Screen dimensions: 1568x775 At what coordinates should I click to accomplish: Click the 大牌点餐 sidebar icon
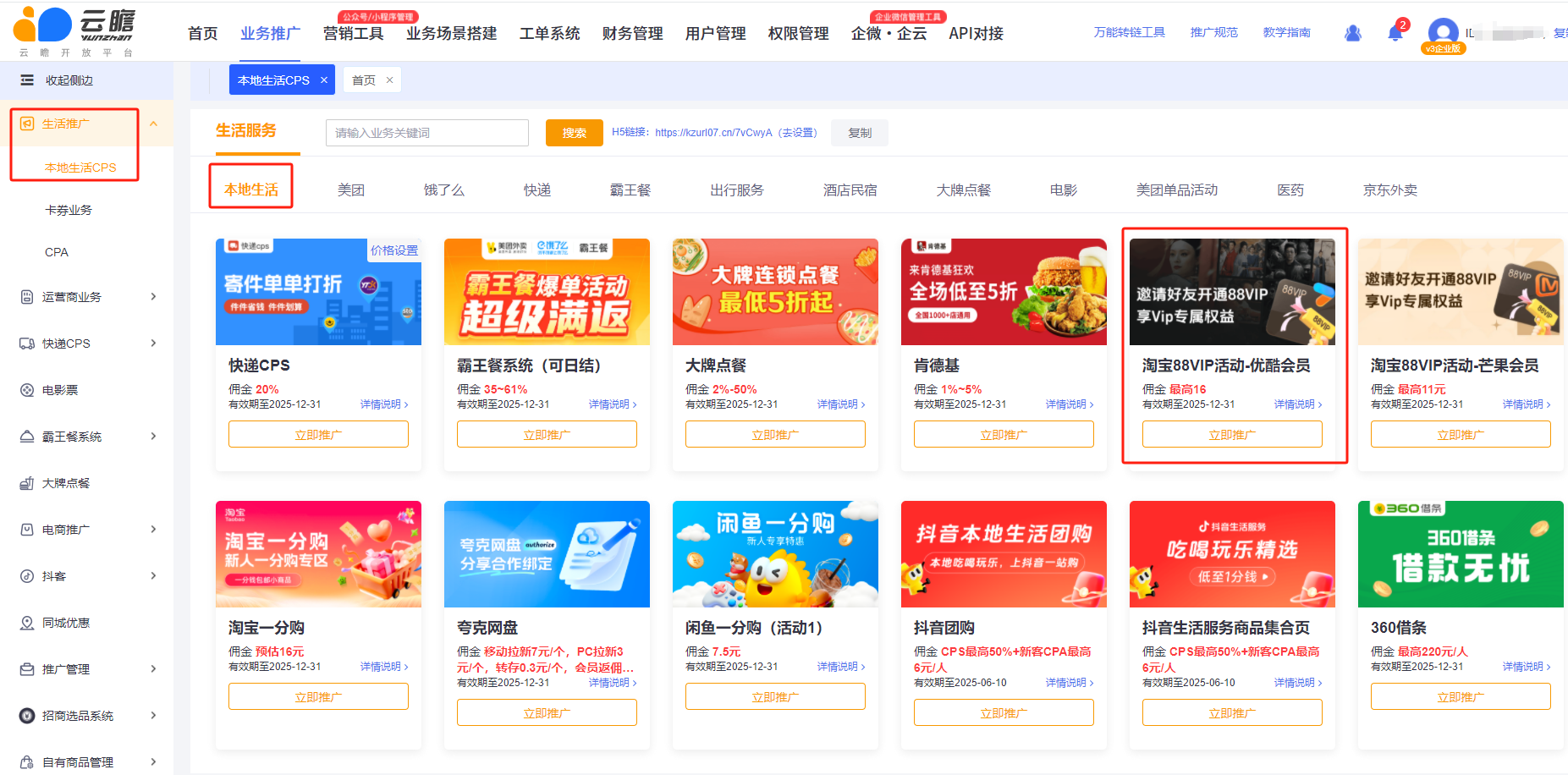pos(27,483)
